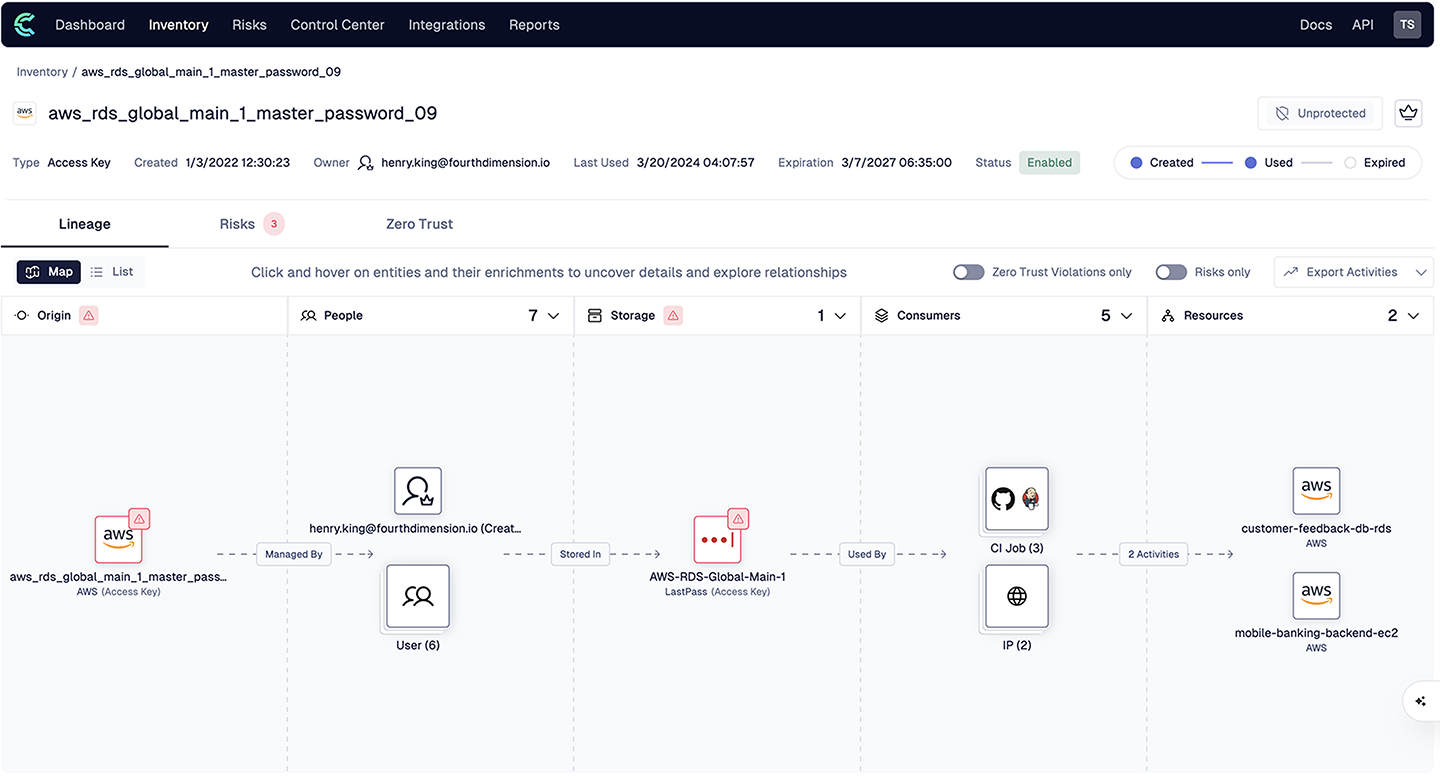
Task: Open the Reports menu
Action: (x=534, y=25)
